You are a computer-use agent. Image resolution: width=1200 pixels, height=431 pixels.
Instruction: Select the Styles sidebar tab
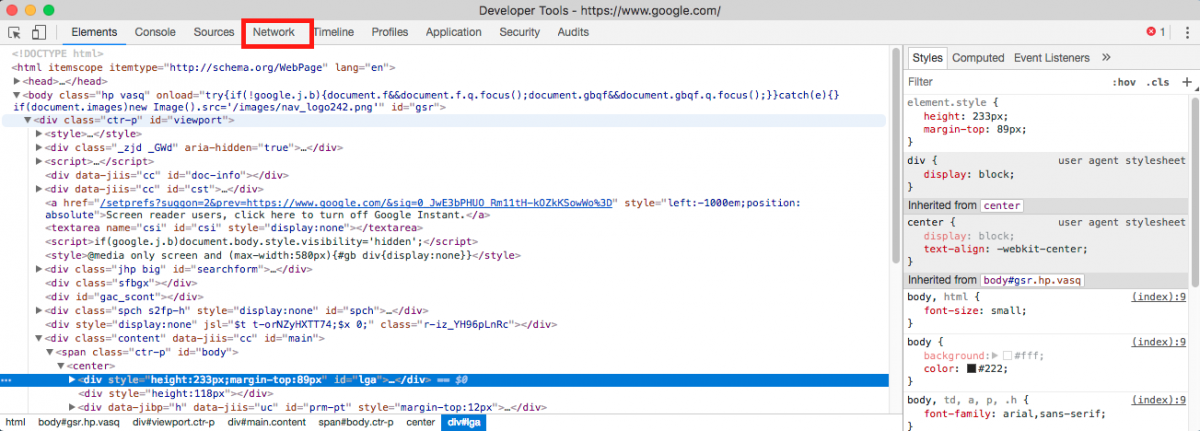click(927, 58)
